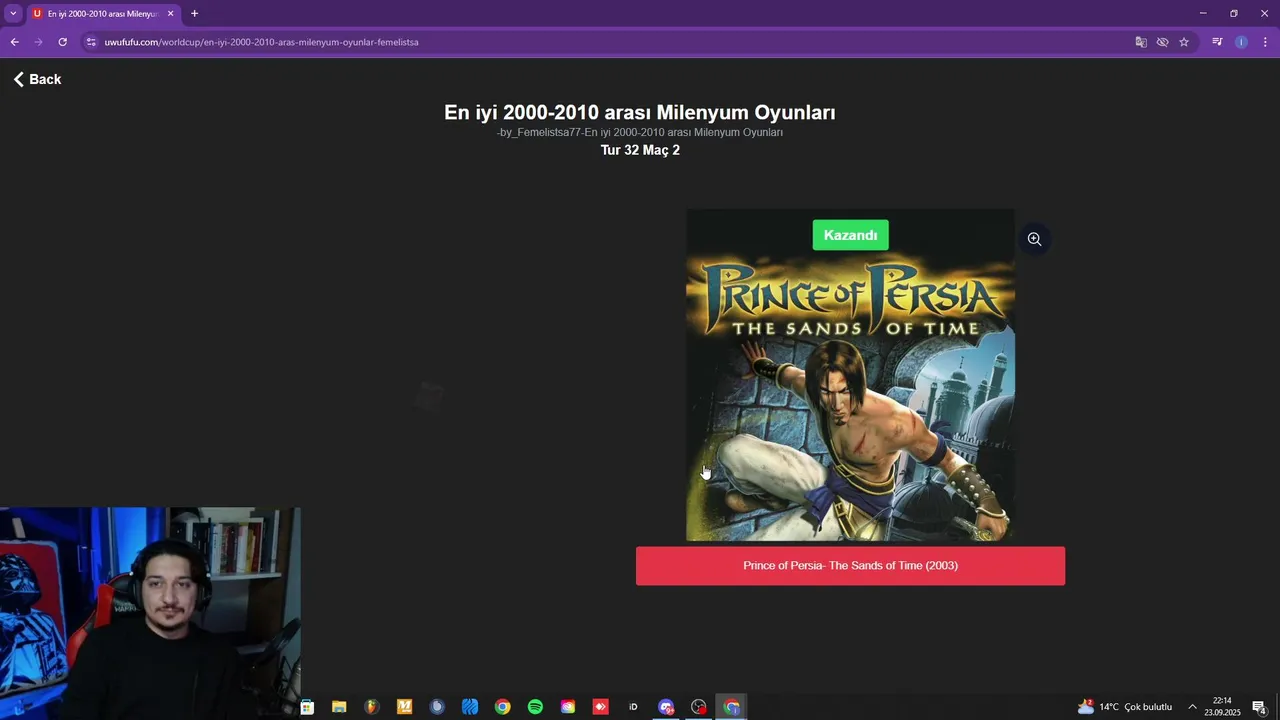Click the 'Tur 32 Maç 2' round label
Screen dimensions: 1280x720
point(640,150)
